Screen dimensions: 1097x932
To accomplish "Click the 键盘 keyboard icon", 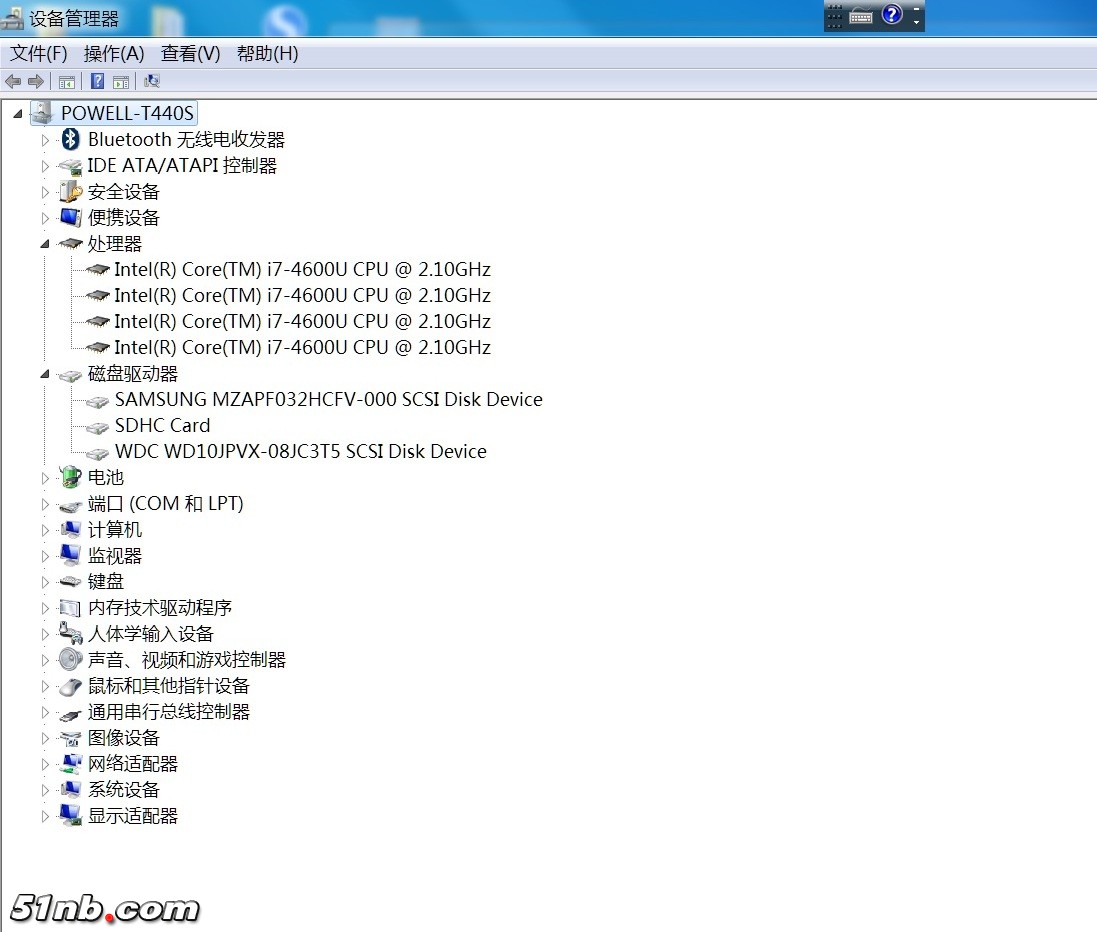I will (70, 581).
